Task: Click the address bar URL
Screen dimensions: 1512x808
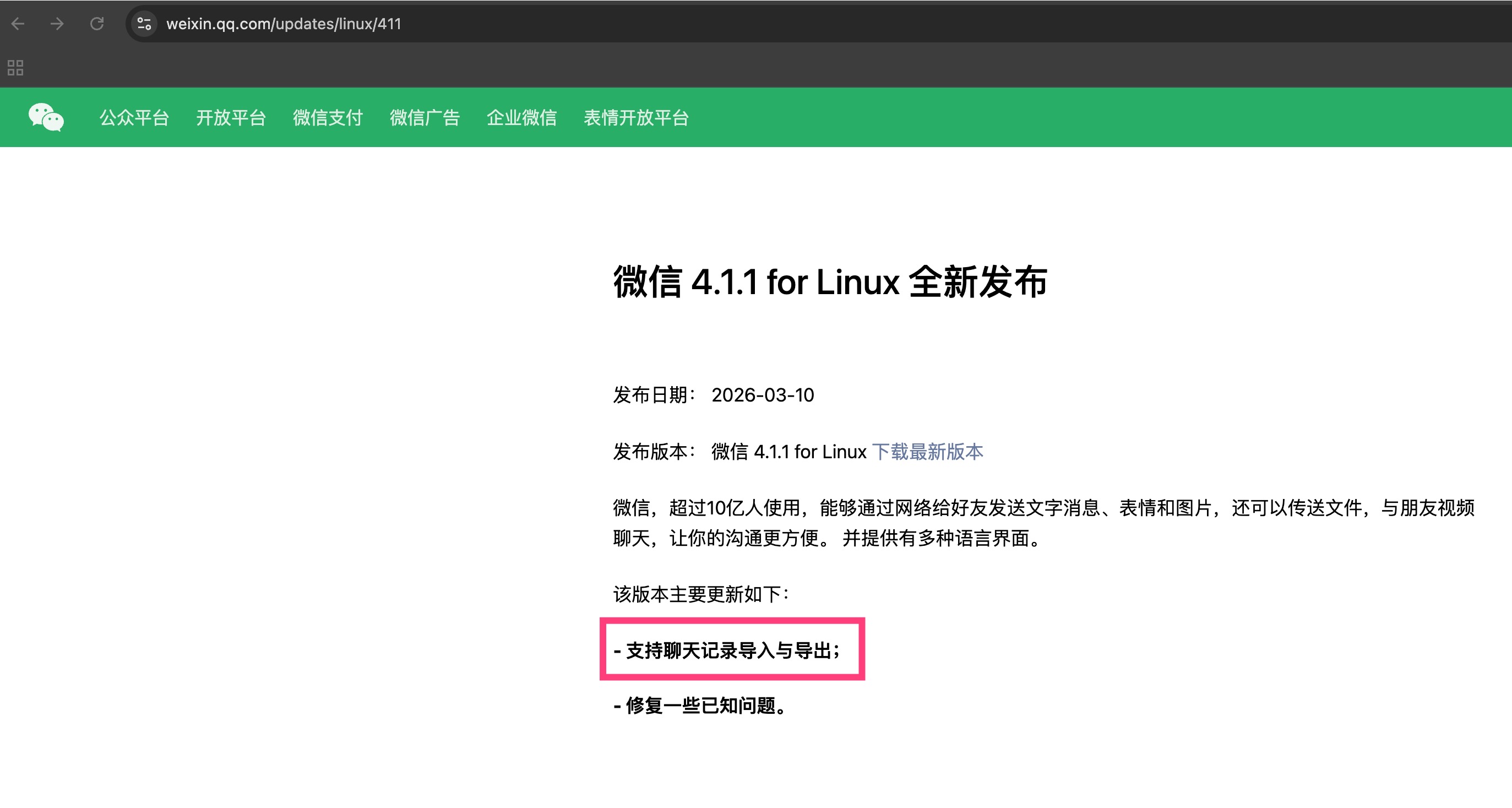Action: point(284,24)
